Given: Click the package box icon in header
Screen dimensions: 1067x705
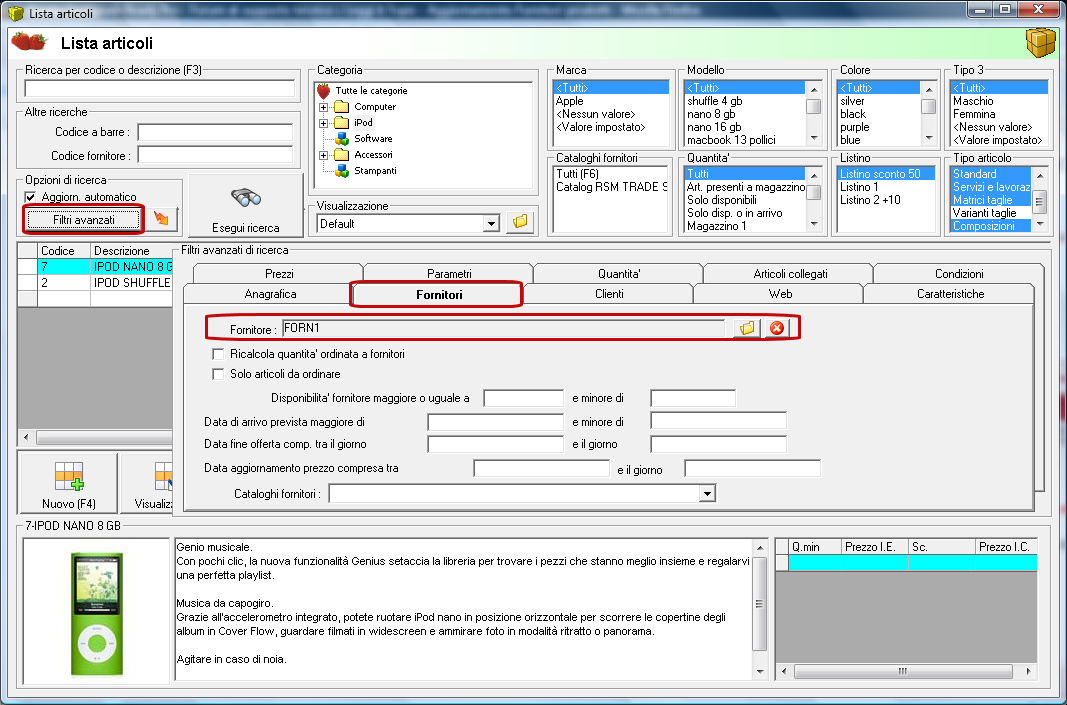Looking at the screenshot, I should [1040, 43].
